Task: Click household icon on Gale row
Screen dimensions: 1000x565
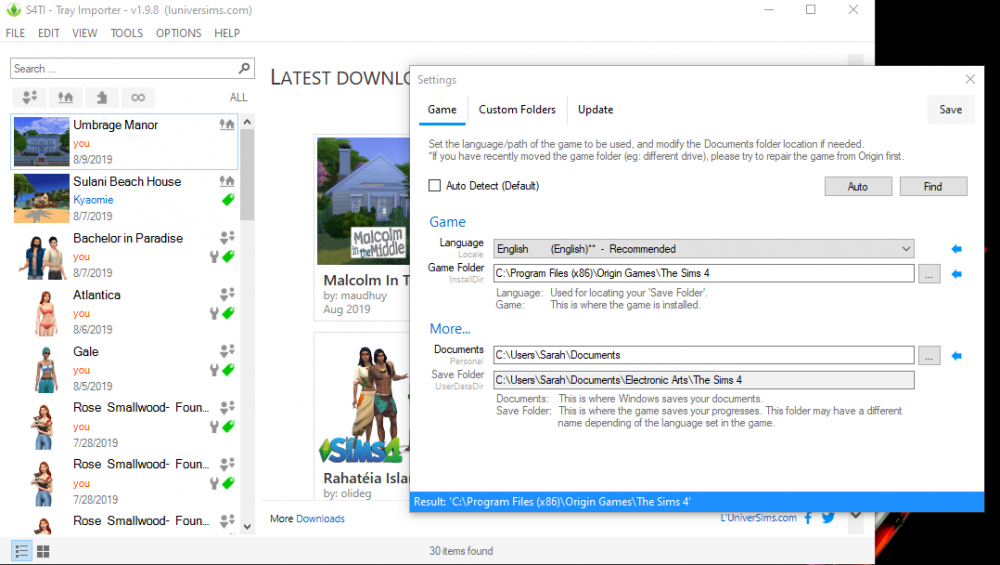Action: click(x=228, y=351)
